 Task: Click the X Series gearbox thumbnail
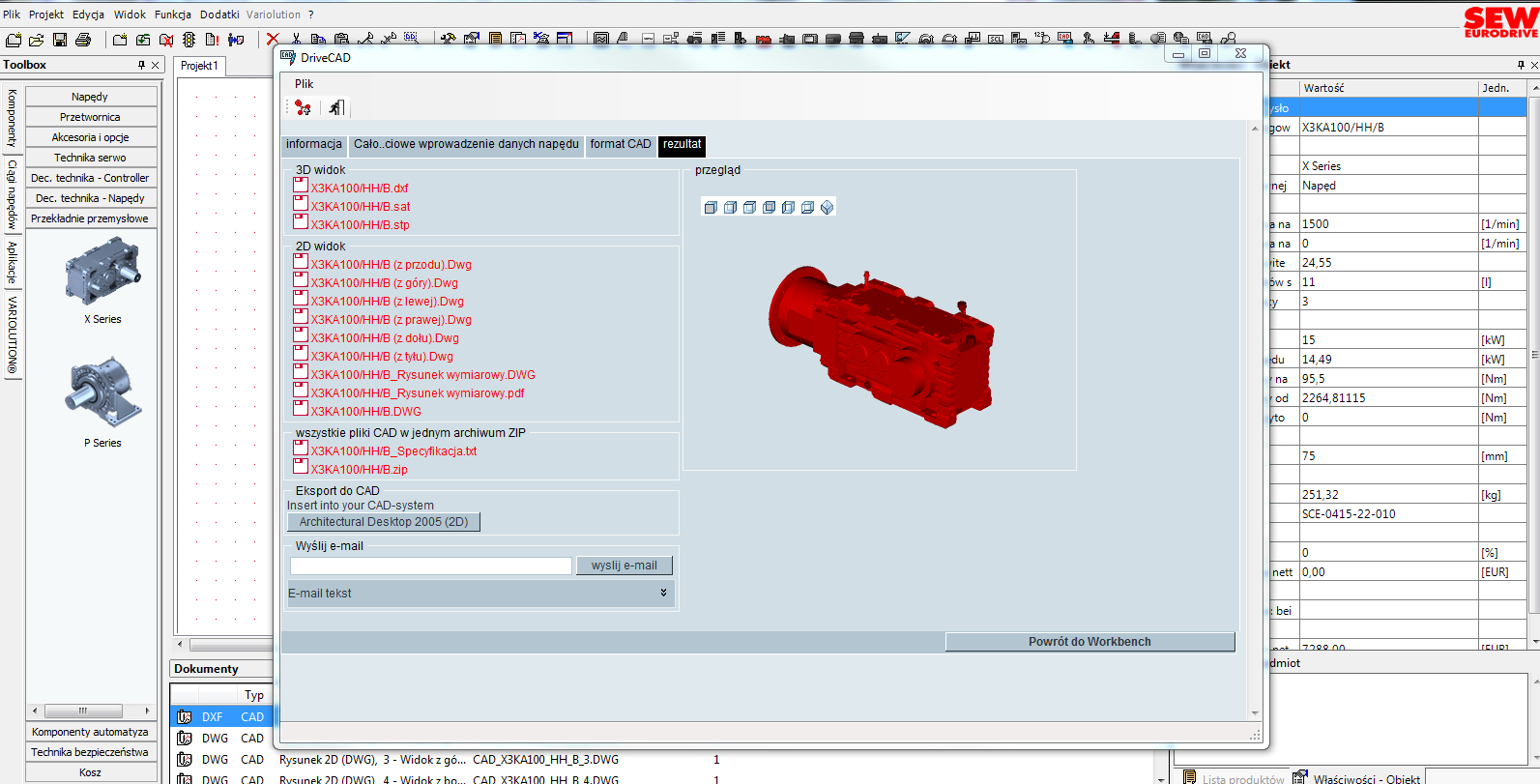pyautogui.click(x=102, y=272)
